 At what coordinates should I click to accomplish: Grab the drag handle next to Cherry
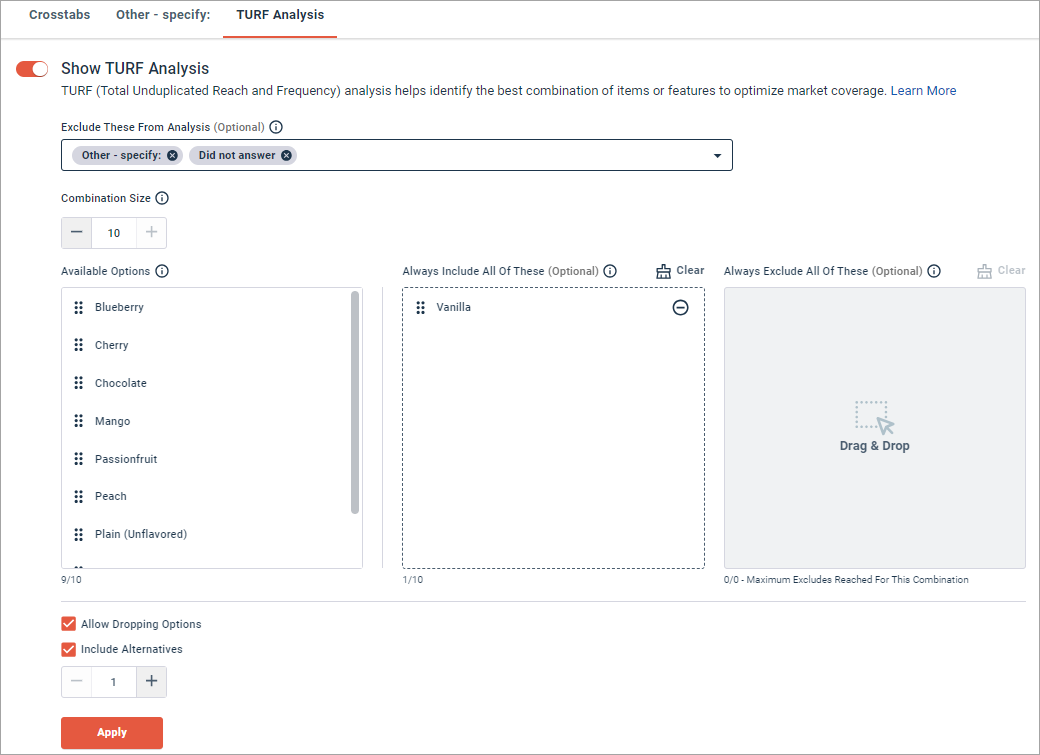79,345
